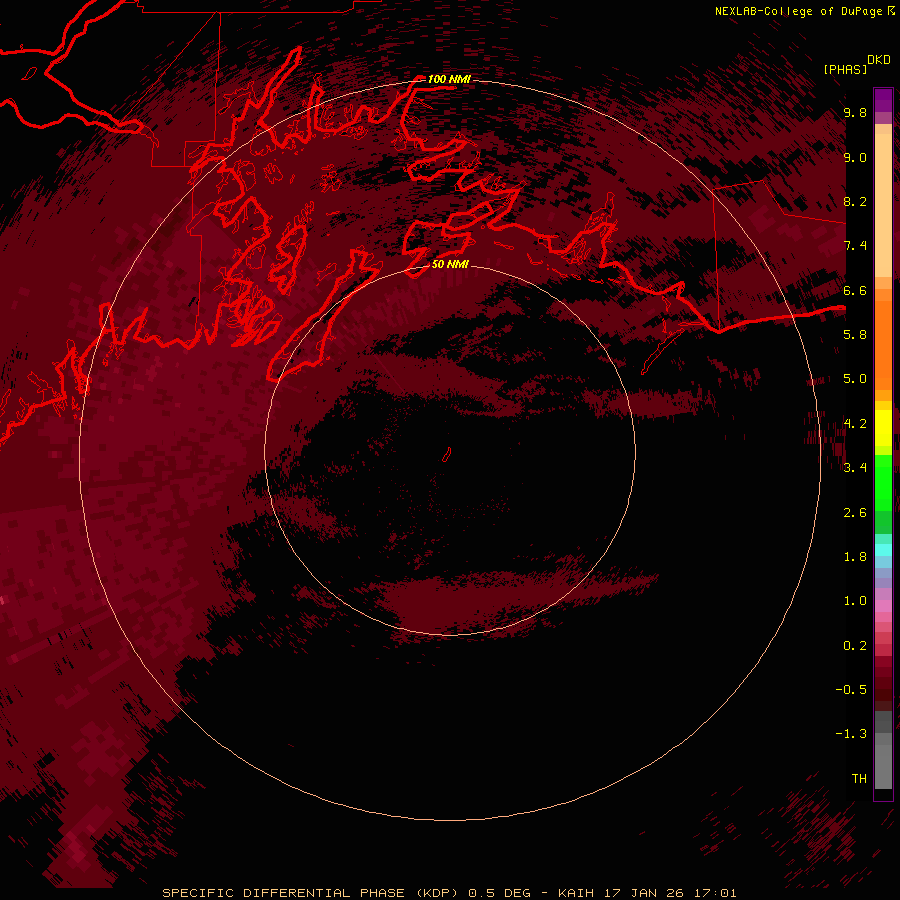Click the 1.8 scale value label

point(855,557)
